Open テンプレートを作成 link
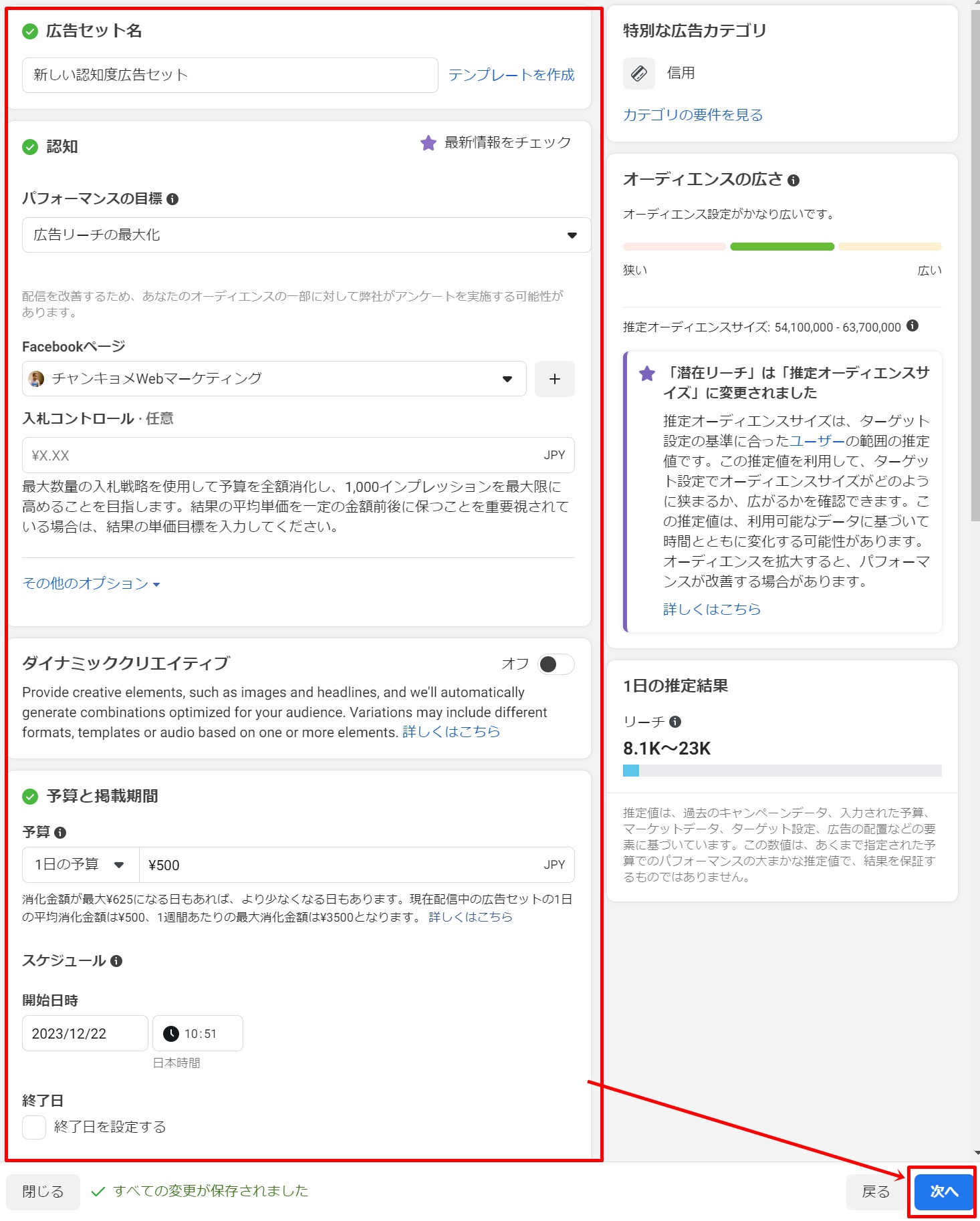 pos(511,75)
